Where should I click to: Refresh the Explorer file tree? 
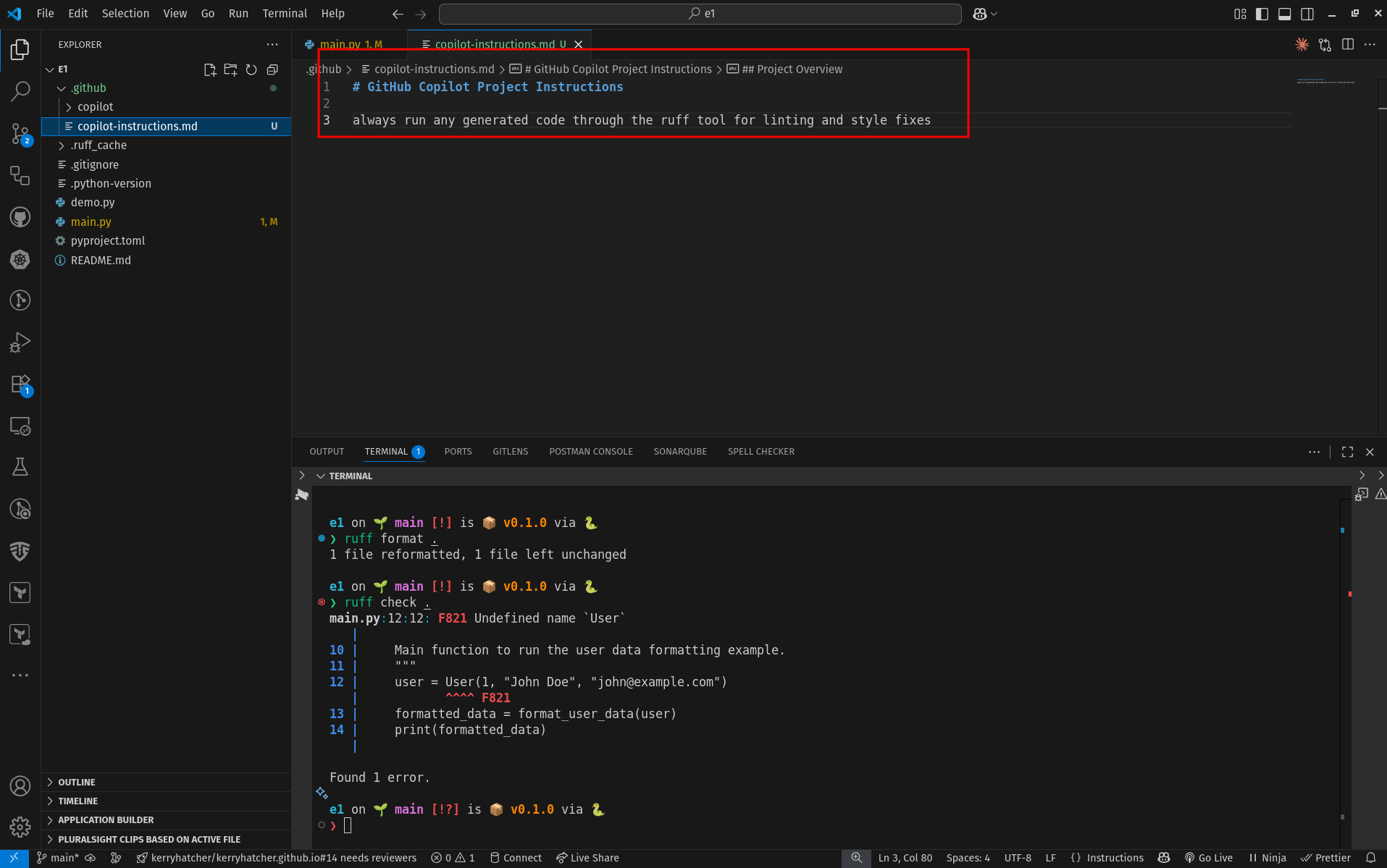251,69
